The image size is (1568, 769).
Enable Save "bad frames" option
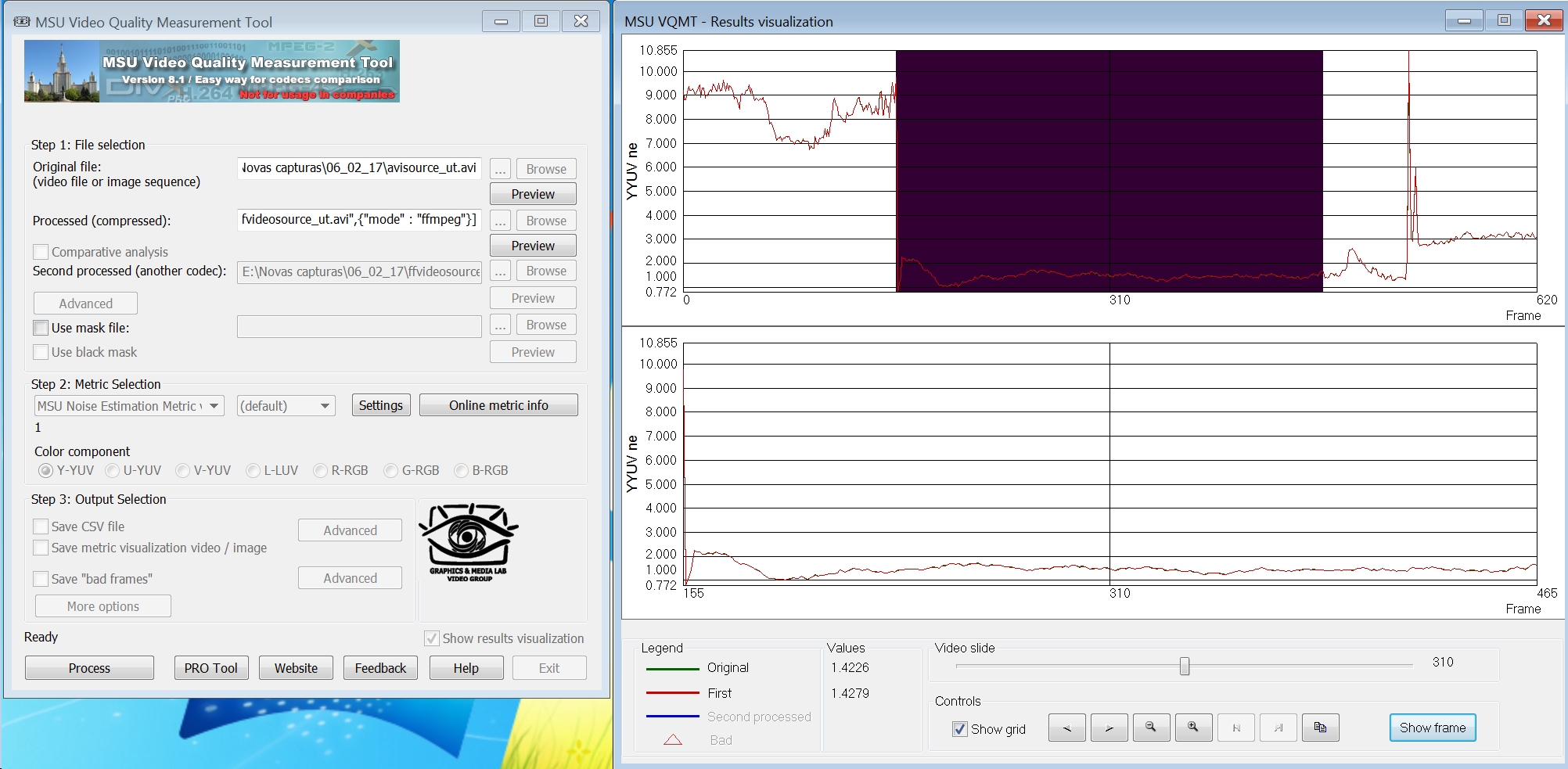pyautogui.click(x=41, y=579)
